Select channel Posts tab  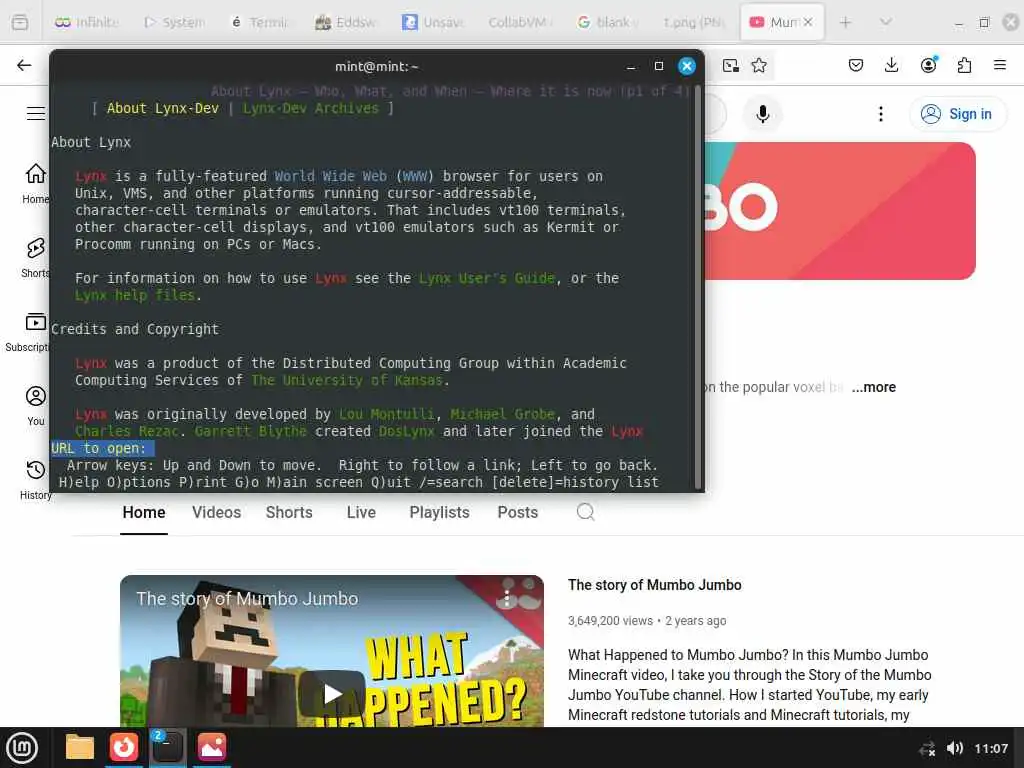(517, 512)
